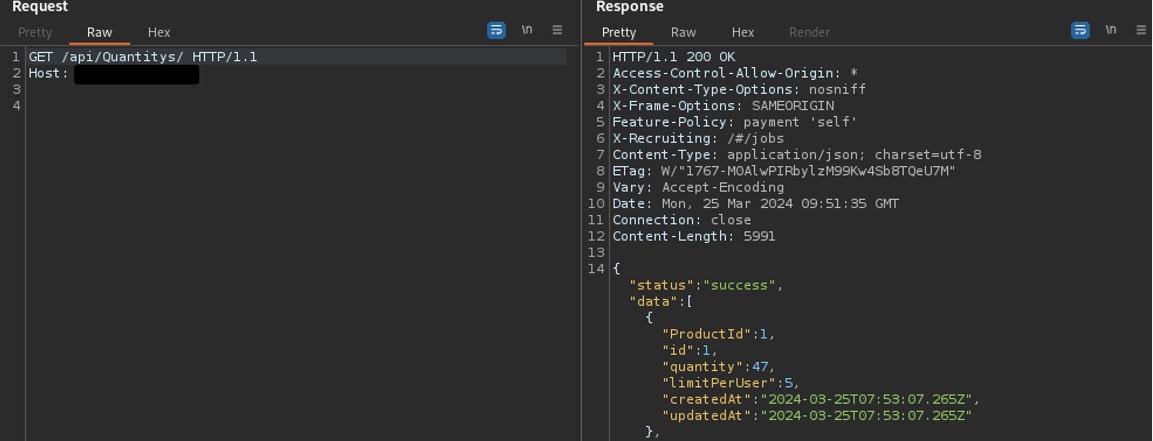1153x441 pixels.
Task: Toggle word wrap icon in Response panel
Action: 1080,31
